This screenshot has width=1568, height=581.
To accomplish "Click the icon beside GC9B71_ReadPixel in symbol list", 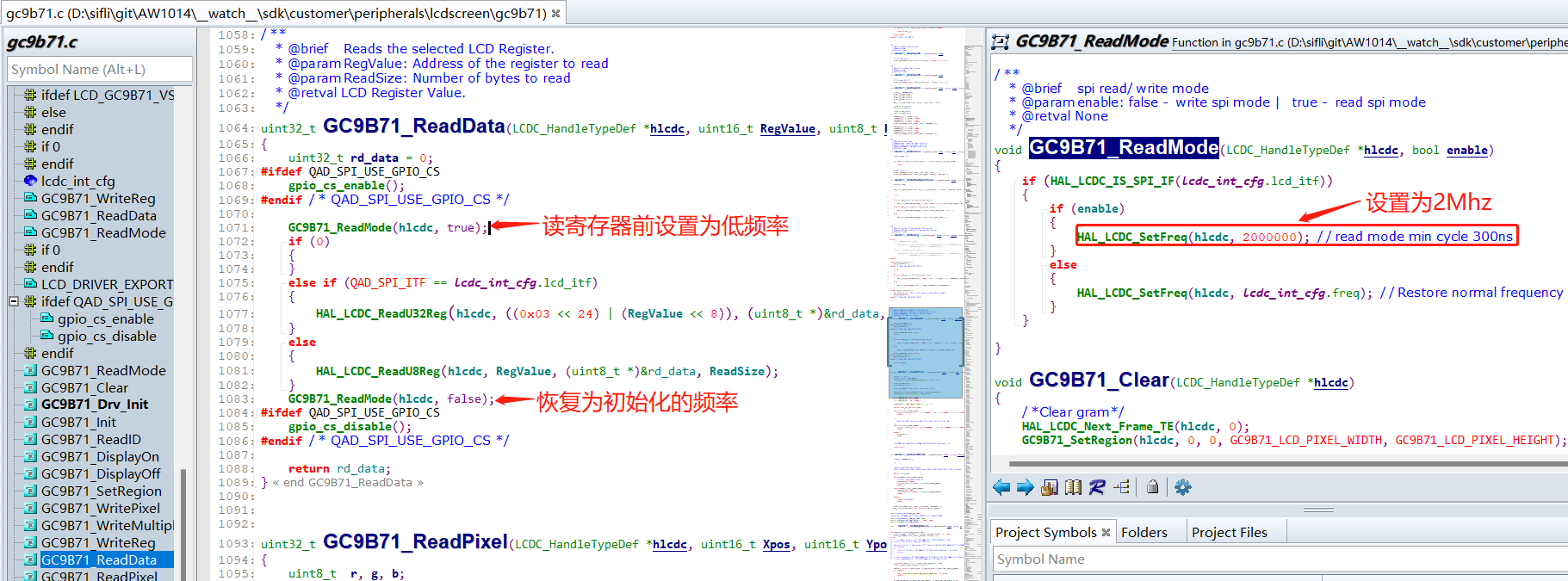I will tap(30, 575).
